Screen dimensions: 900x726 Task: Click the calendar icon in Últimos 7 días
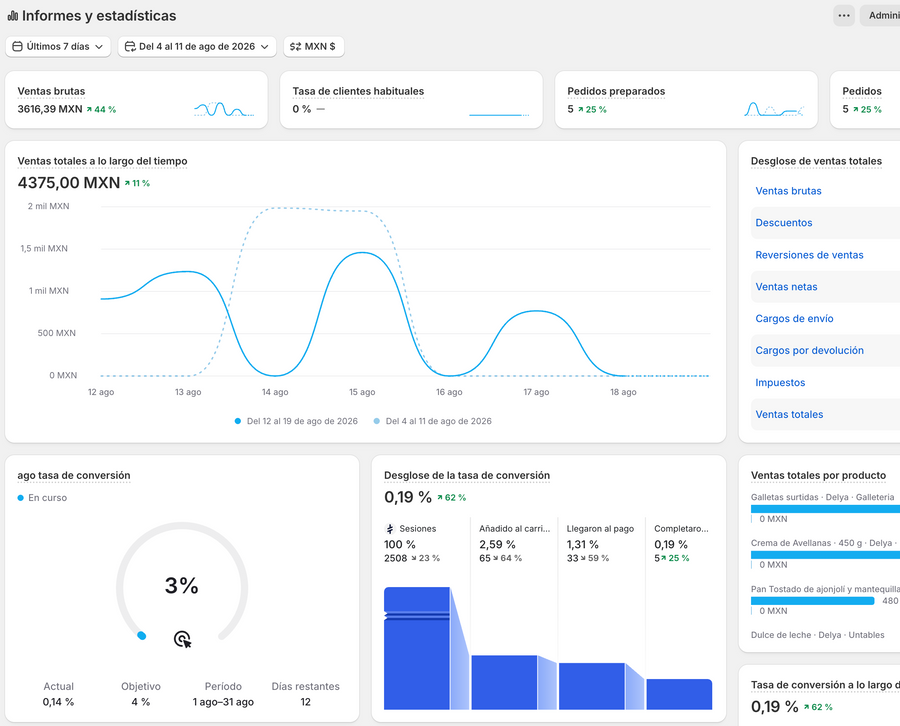pyautogui.click(x=18, y=46)
